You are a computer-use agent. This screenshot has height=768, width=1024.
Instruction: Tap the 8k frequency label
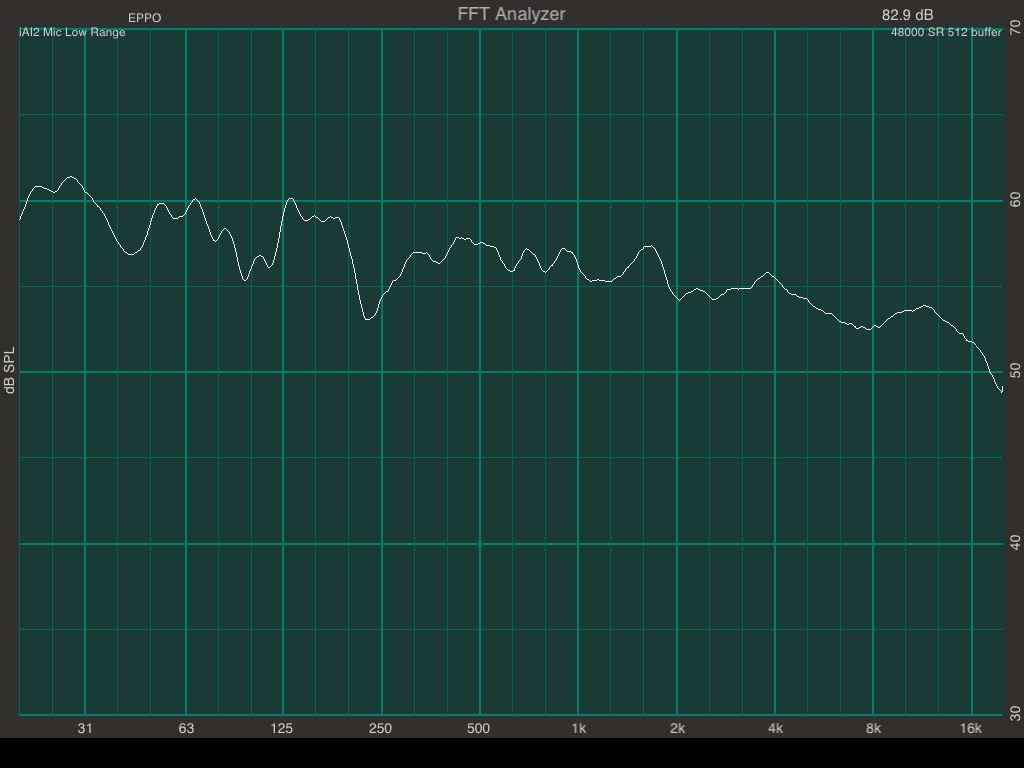(x=873, y=728)
